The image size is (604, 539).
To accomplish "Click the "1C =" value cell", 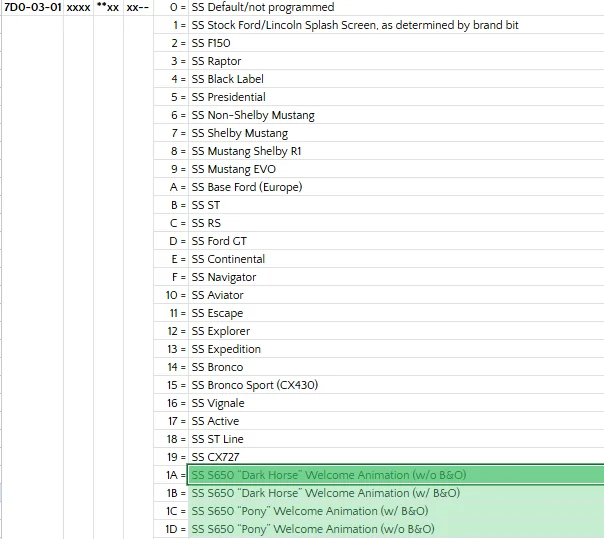I will [x=171, y=510].
